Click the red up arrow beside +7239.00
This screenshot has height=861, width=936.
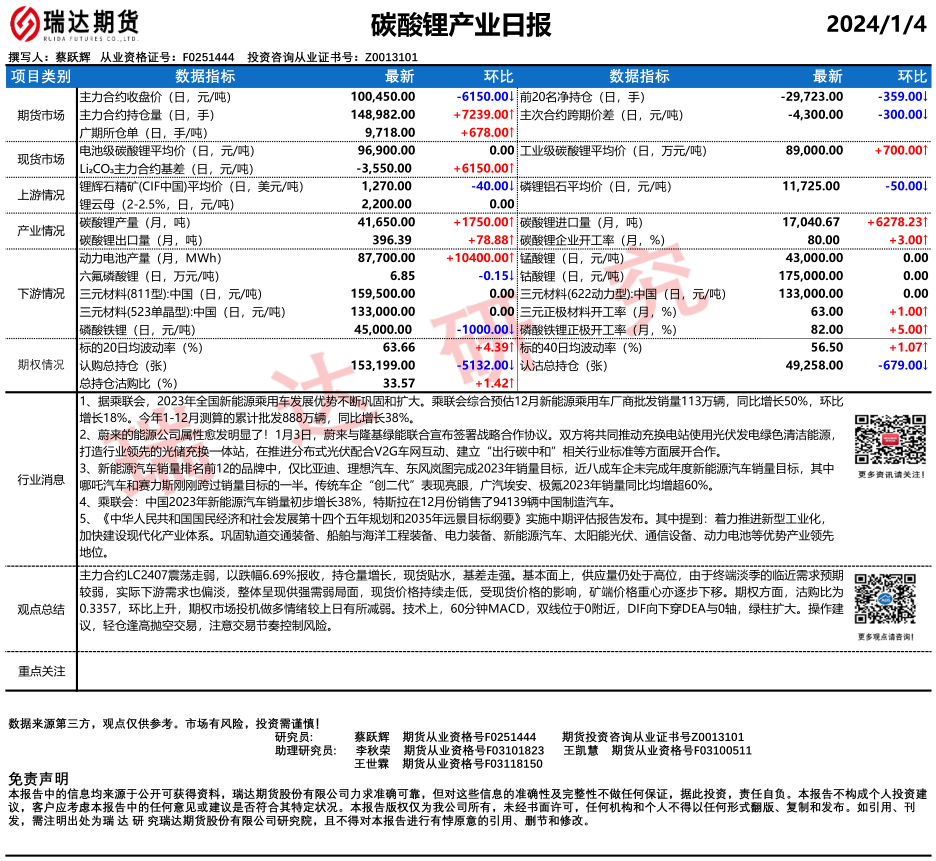[512, 115]
